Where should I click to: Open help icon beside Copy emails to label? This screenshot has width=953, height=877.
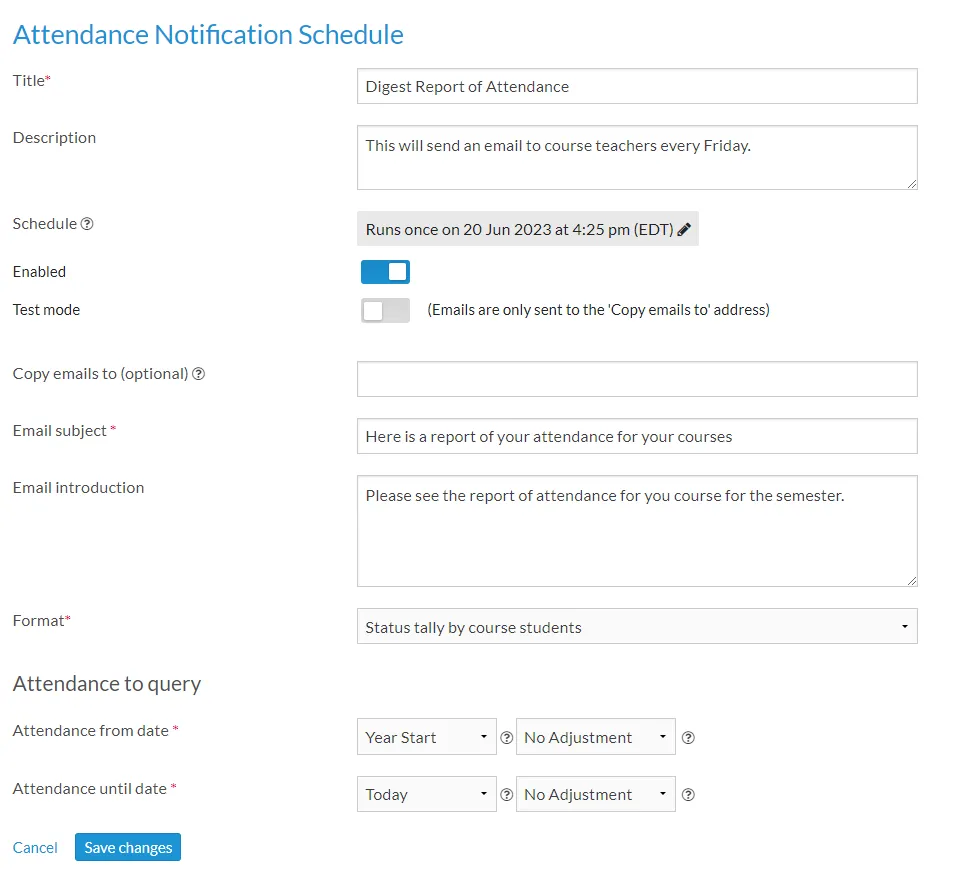(x=198, y=374)
